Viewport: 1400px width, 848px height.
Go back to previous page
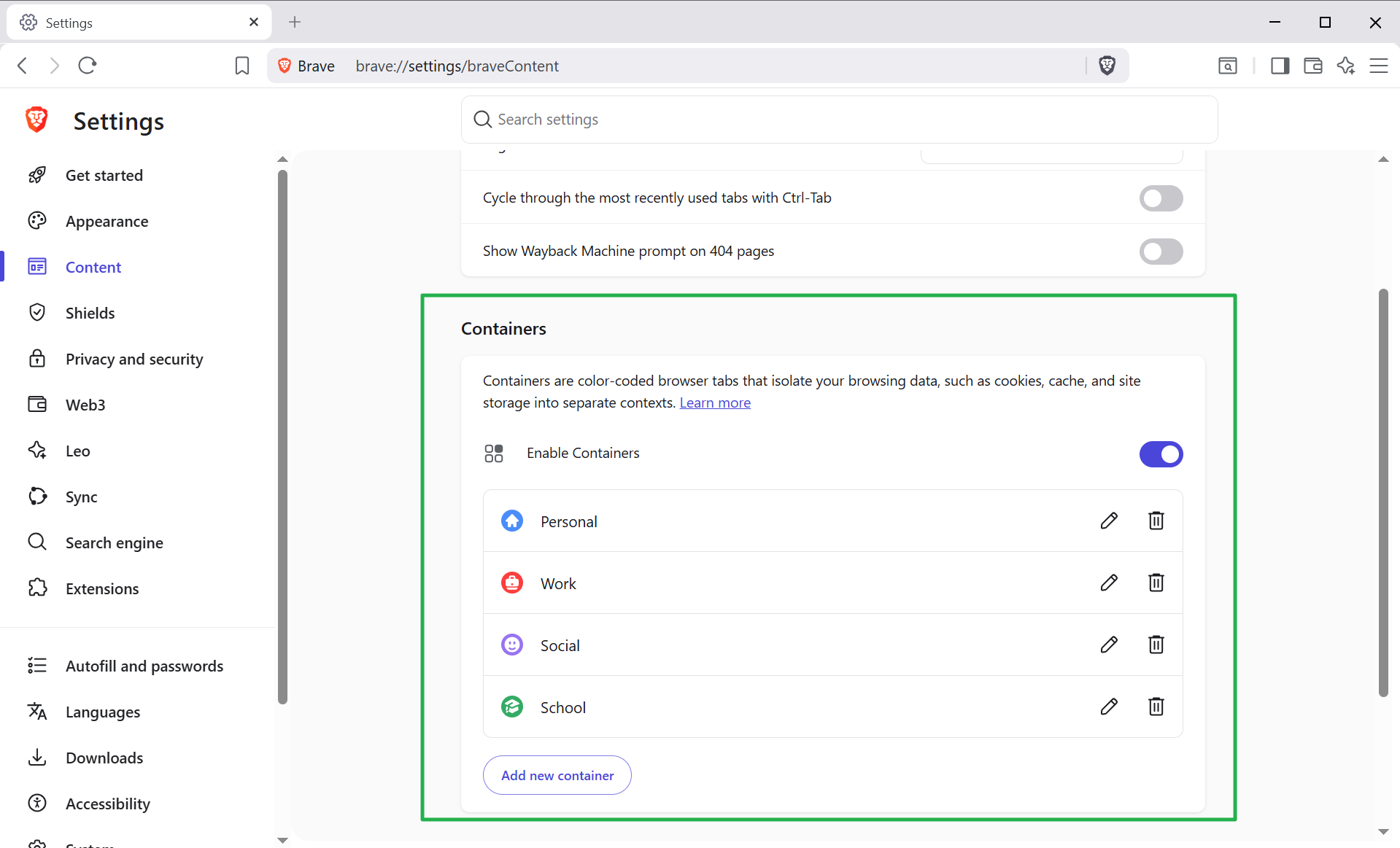23,66
